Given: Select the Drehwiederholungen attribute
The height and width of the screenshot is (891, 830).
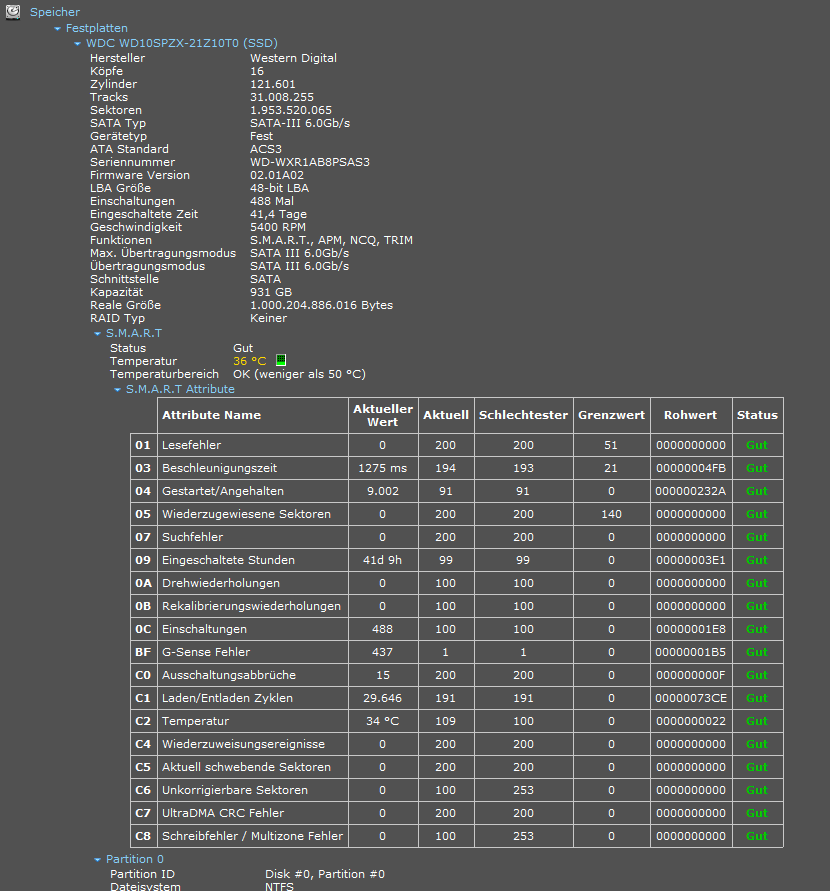Looking at the screenshot, I should [x=220, y=584].
